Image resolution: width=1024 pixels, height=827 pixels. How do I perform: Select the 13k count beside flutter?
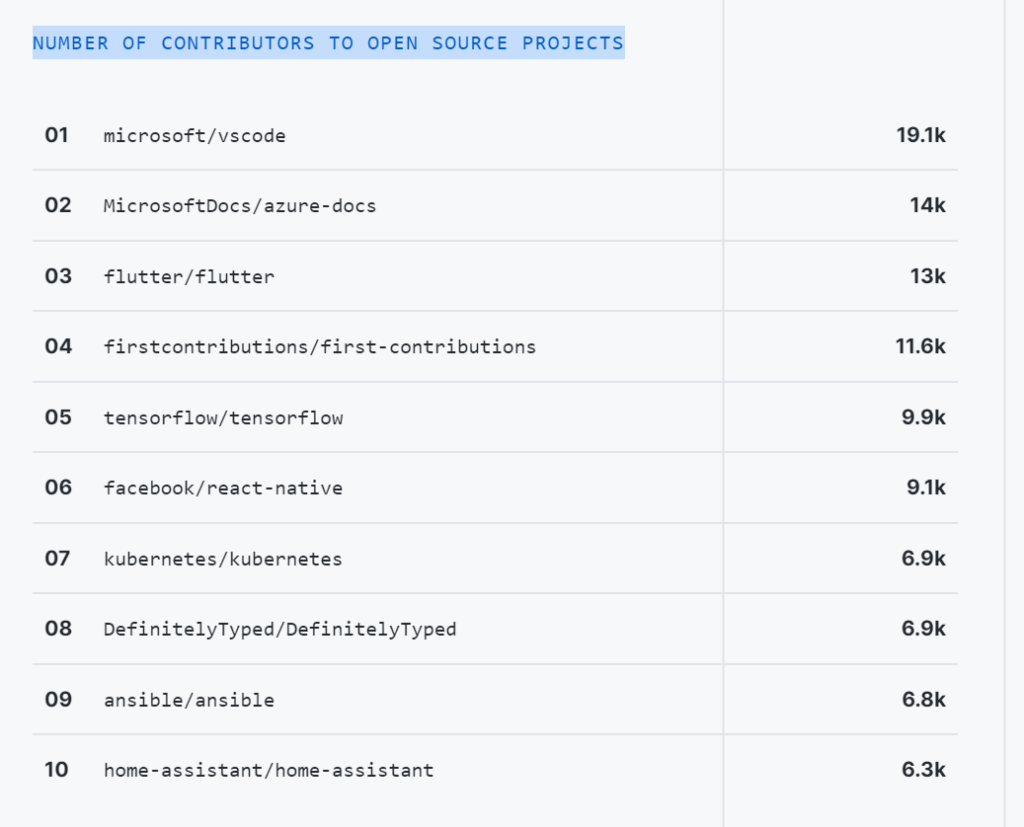tap(927, 276)
